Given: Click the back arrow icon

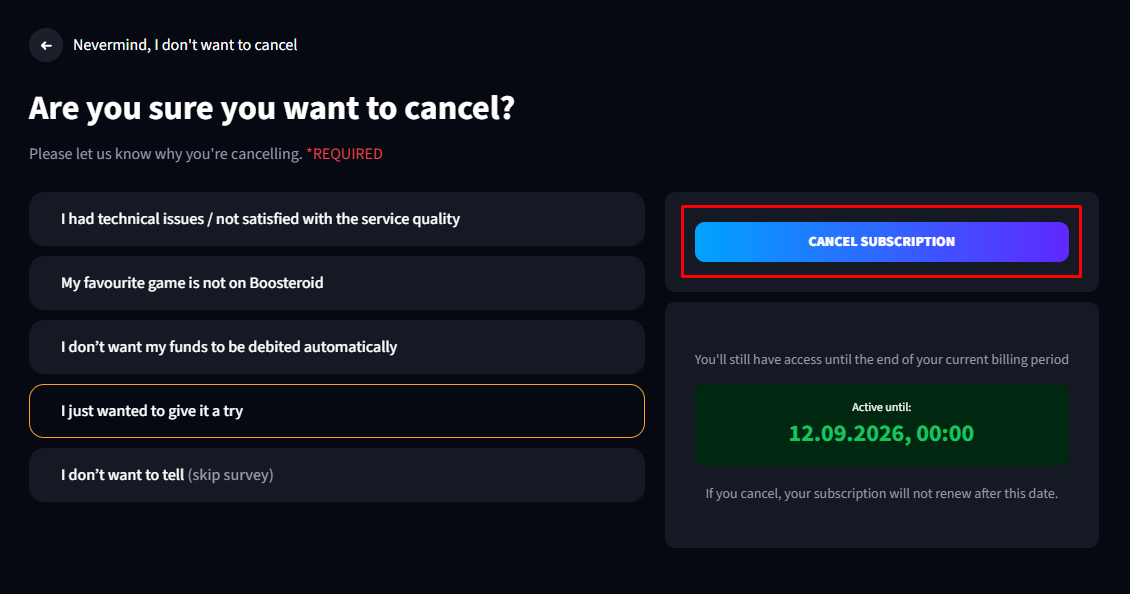Looking at the screenshot, I should 46,45.
